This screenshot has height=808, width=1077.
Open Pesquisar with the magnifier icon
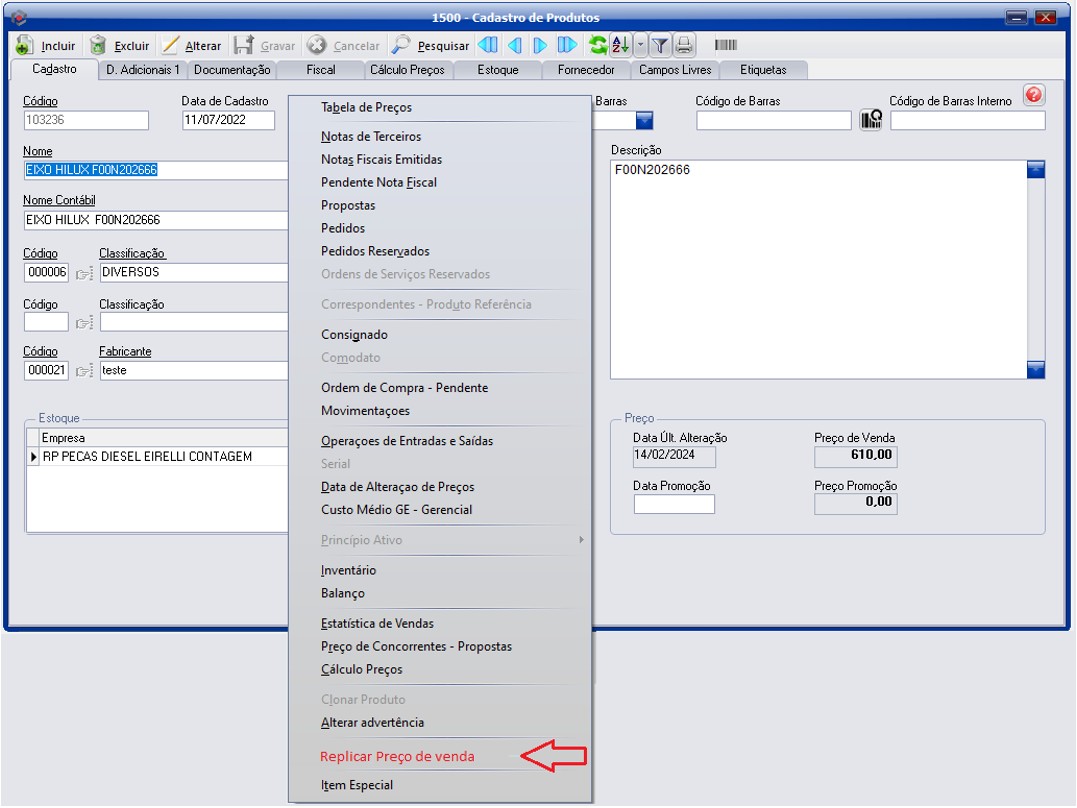coord(401,46)
